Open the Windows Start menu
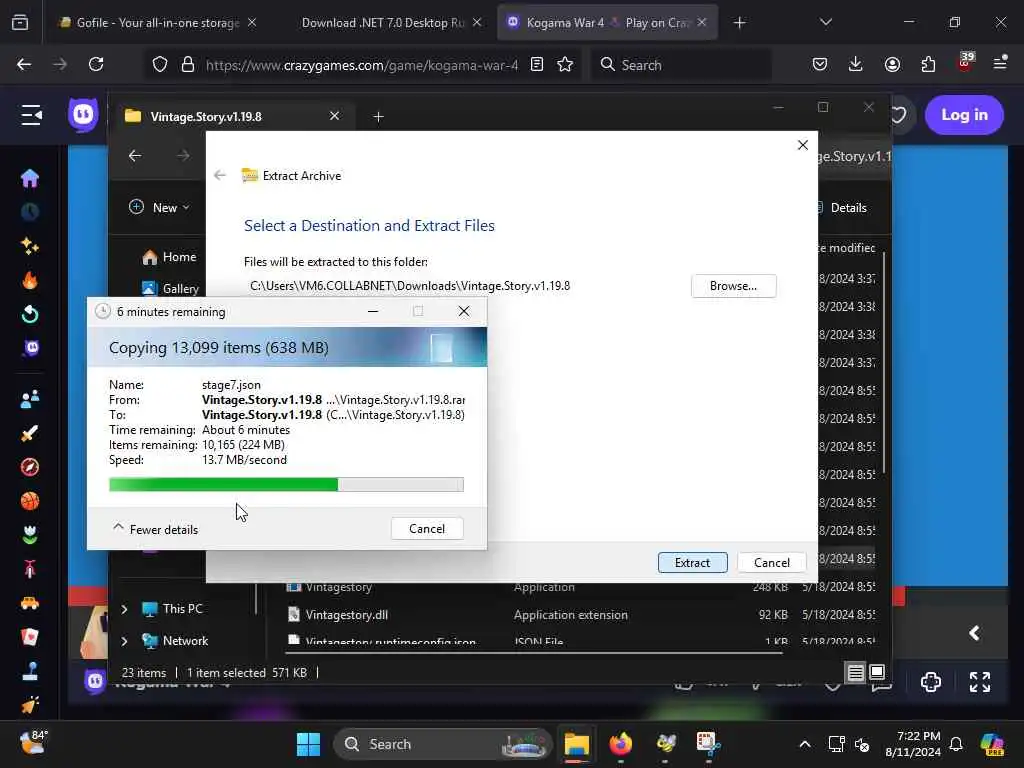 tap(308, 744)
